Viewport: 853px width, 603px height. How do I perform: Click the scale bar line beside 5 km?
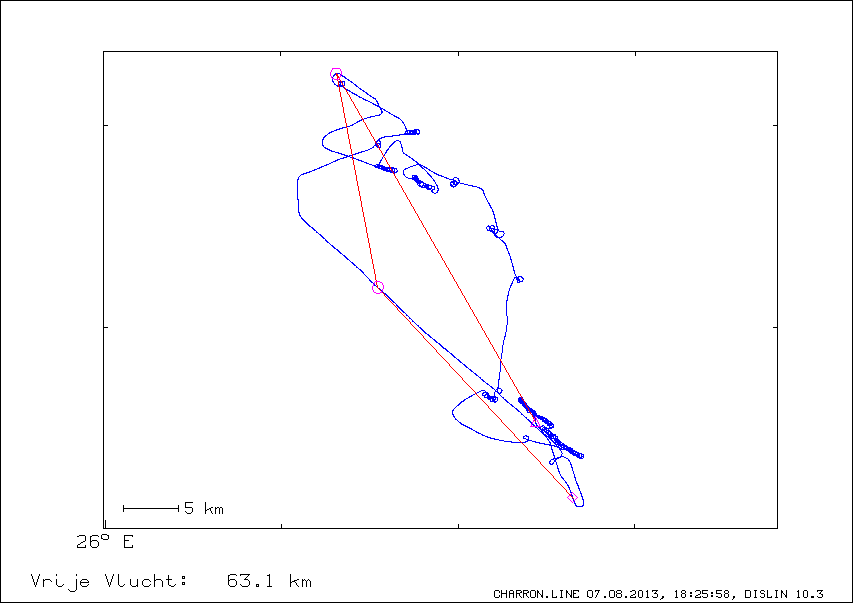point(151,508)
